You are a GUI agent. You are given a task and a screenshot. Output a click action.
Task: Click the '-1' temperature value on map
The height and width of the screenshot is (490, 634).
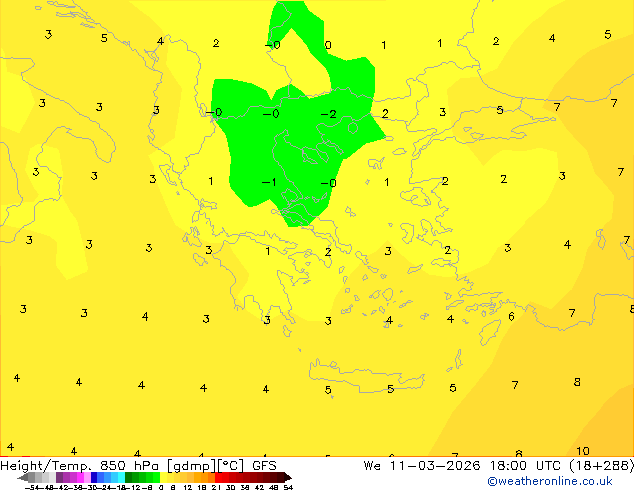coord(269,182)
